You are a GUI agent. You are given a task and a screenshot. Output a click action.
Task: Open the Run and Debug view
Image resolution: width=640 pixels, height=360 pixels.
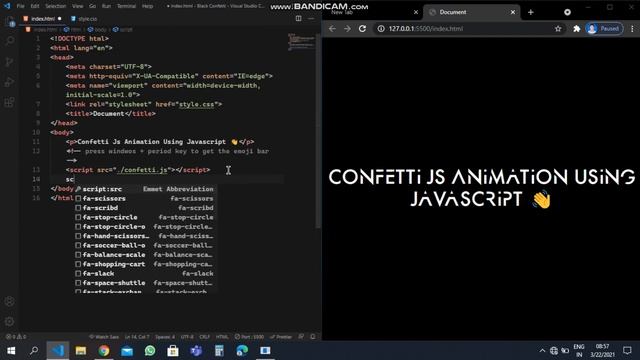click(x=10, y=82)
